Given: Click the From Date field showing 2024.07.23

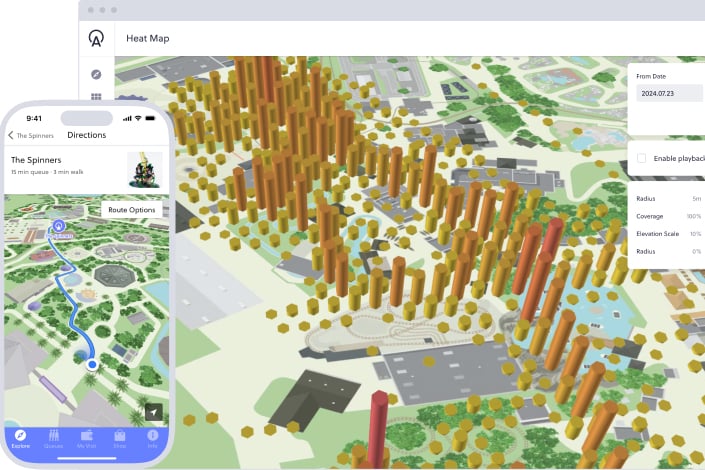Looking at the screenshot, I should (x=670, y=93).
